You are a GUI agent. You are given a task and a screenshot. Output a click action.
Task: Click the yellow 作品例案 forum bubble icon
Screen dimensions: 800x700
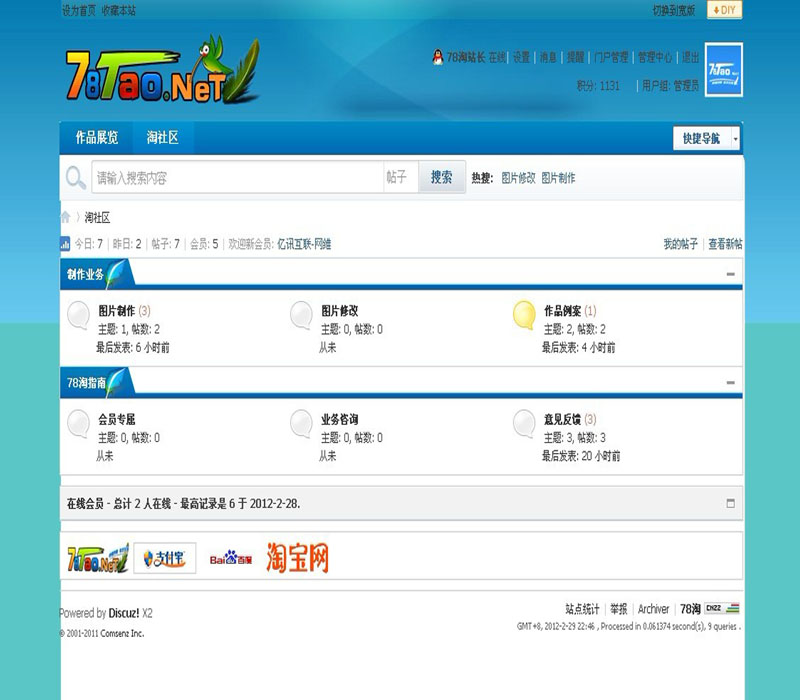click(x=524, y=315)
